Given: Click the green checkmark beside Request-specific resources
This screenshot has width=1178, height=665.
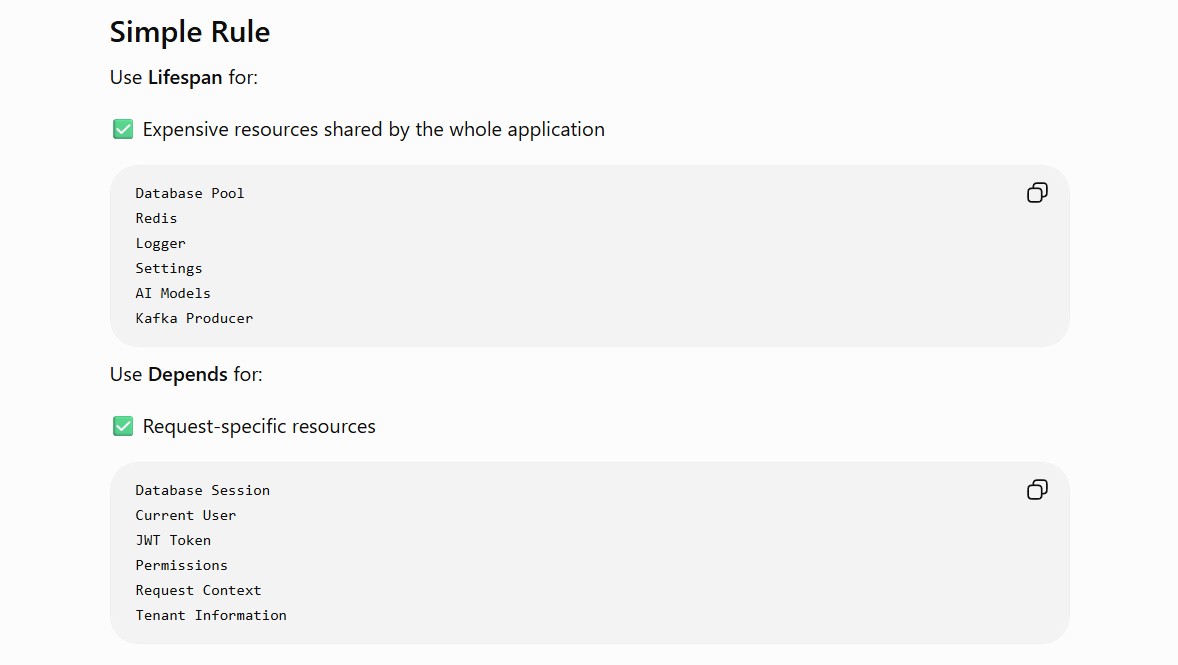Looking at the screenshot, I should (123, 426).
